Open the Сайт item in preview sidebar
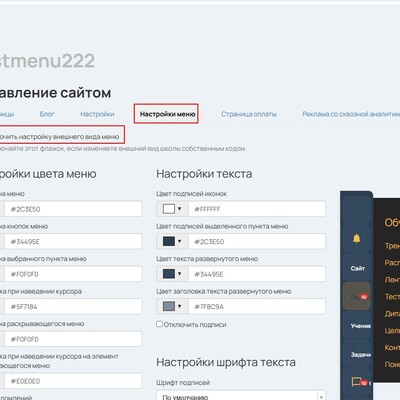400x400 pixels. [357, 268]
